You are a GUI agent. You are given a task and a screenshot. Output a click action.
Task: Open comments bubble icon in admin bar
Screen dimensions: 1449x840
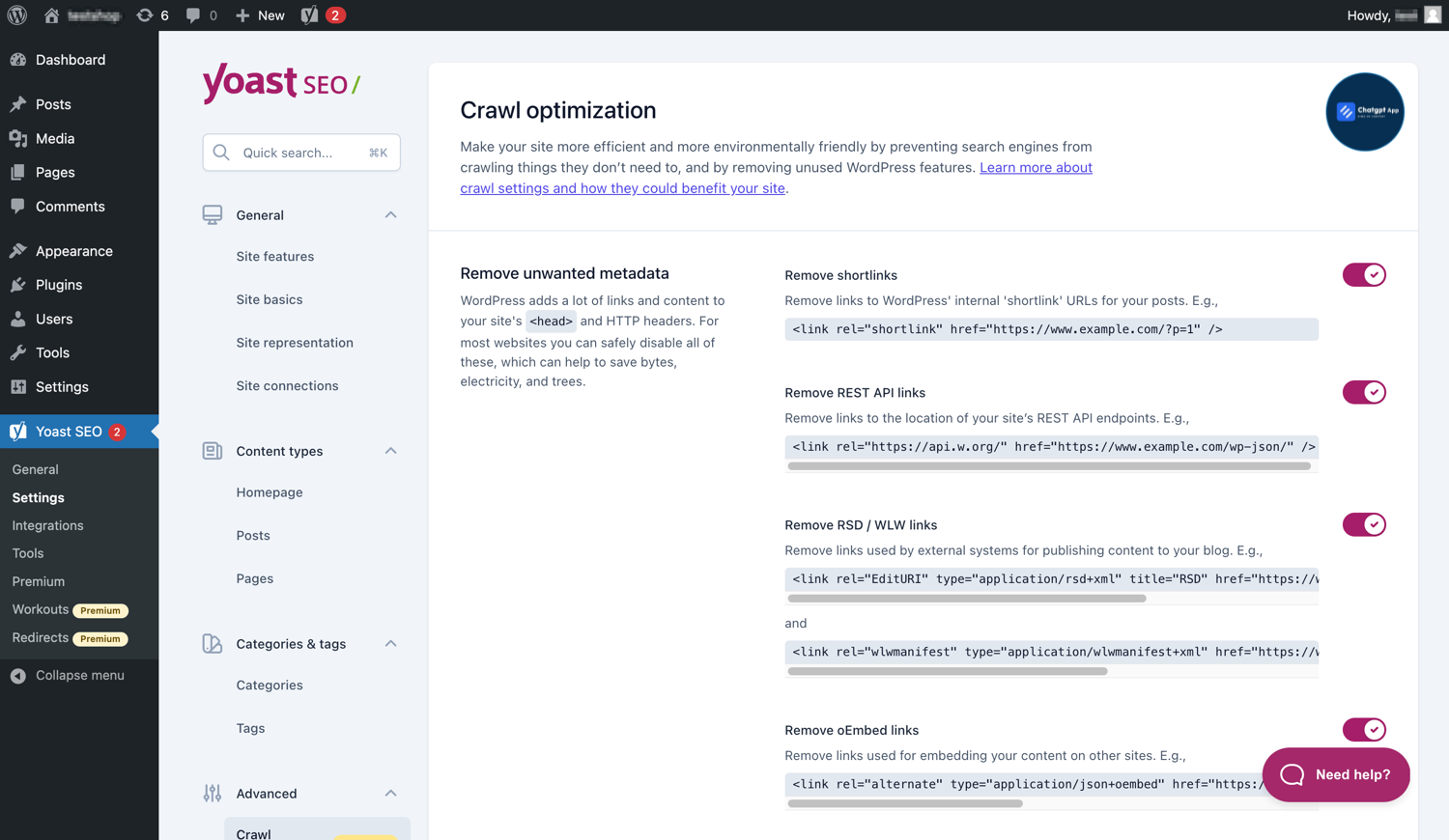pos(193,15)
